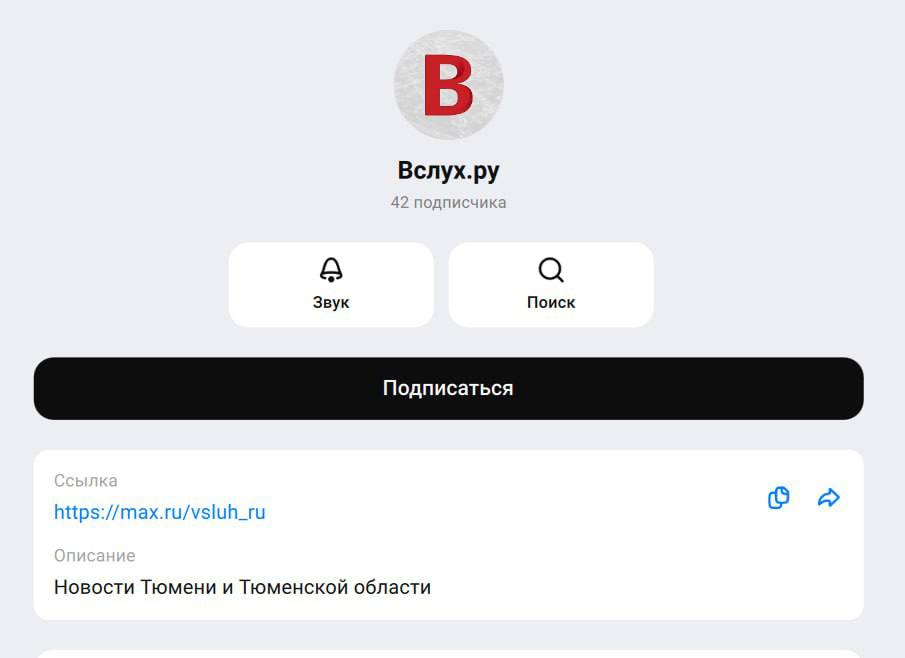The width and height of the screenshot is (905, 658).
Task: Click the Ссылка field label
Action: click(86, 481)
